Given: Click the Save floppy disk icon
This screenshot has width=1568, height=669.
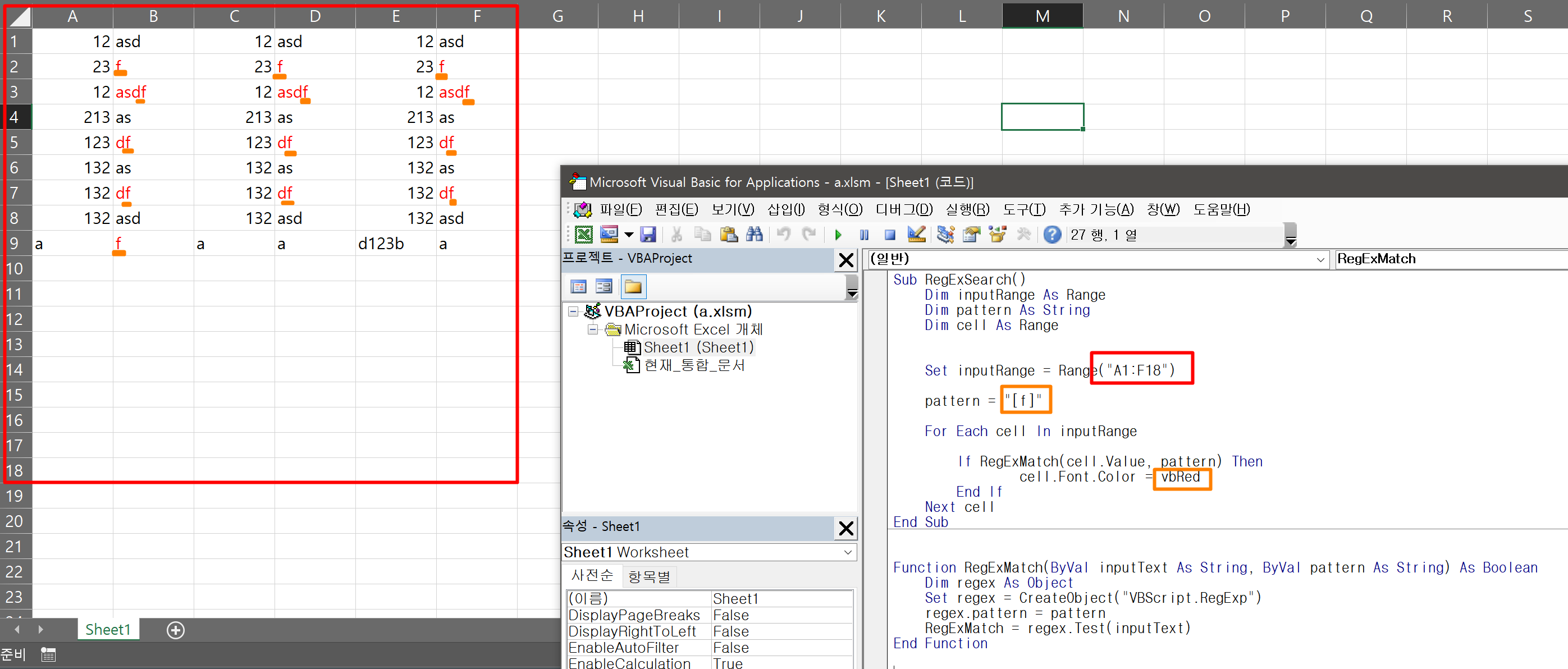Looking at the screenshot, I should point(648,235).
